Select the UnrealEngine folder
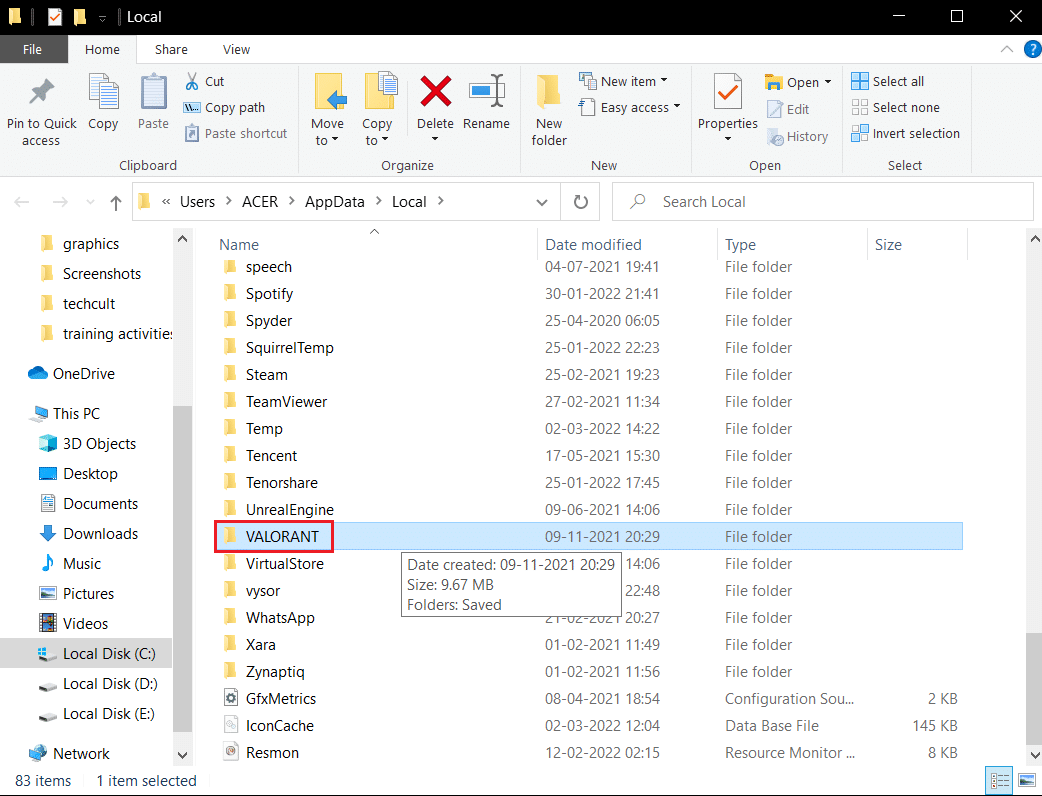 coord(290,510)
